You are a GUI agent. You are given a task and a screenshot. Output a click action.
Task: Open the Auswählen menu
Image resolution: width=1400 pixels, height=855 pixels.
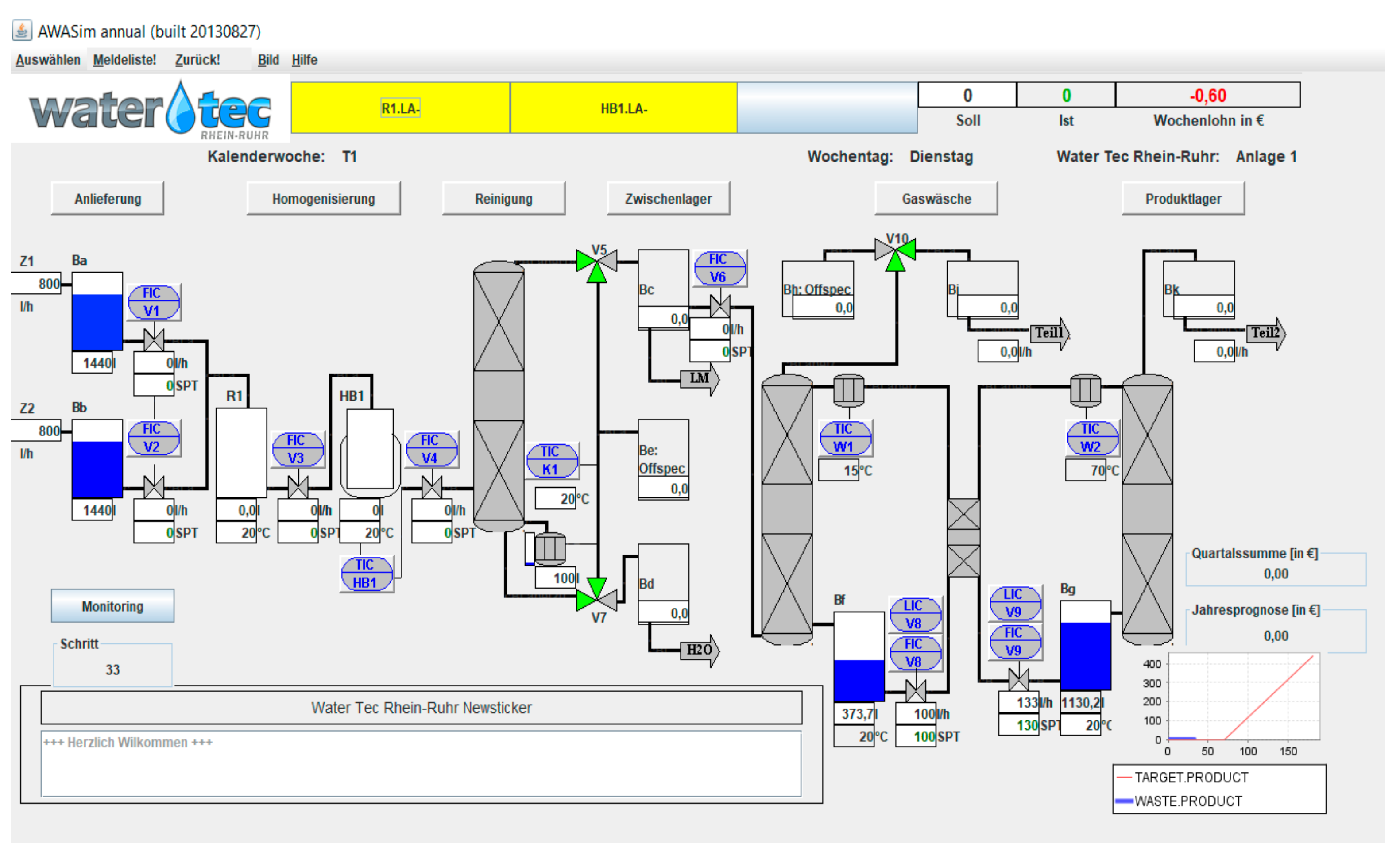48,60
